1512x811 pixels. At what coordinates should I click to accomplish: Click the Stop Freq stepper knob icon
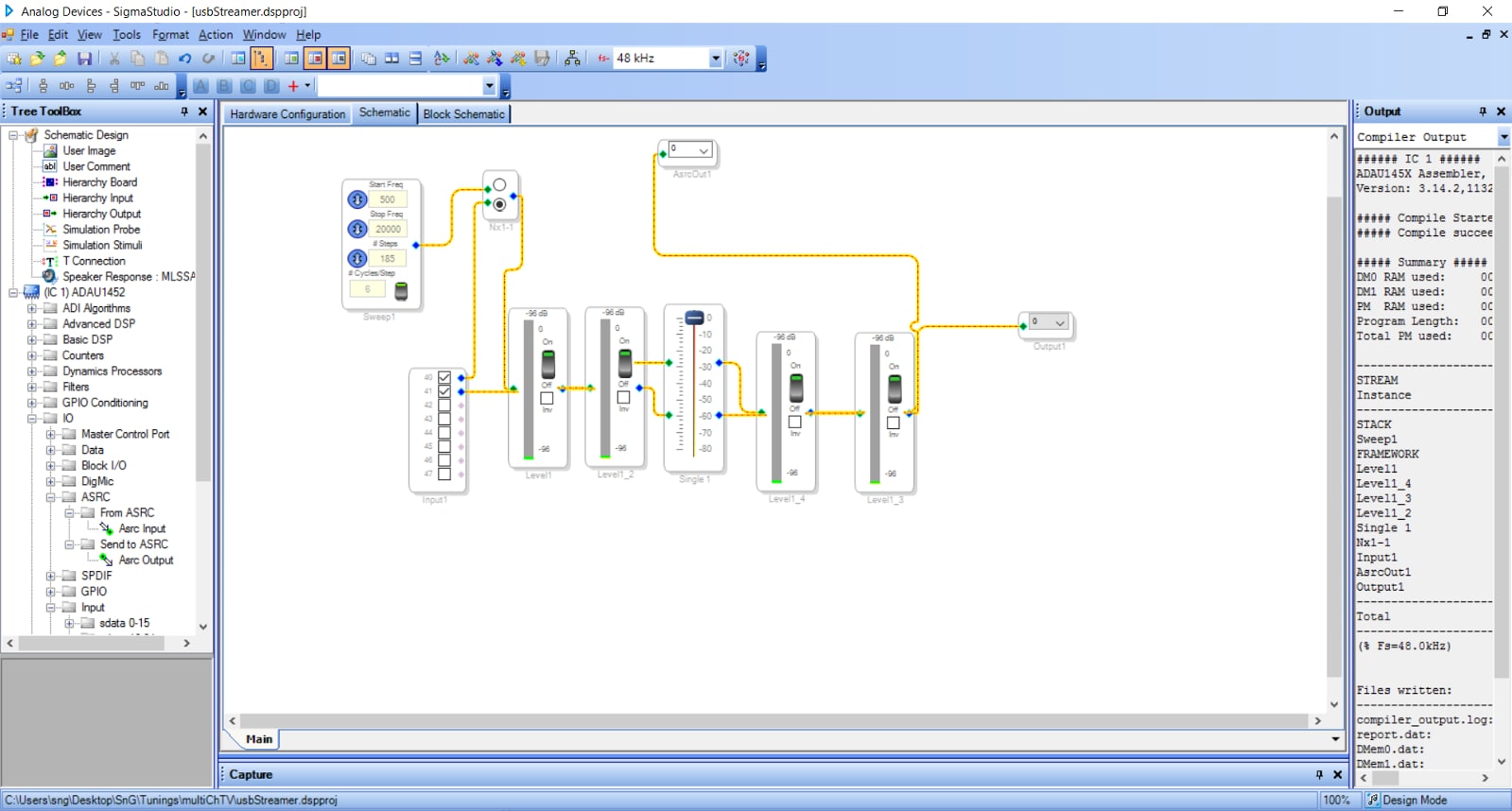[357, 229]
